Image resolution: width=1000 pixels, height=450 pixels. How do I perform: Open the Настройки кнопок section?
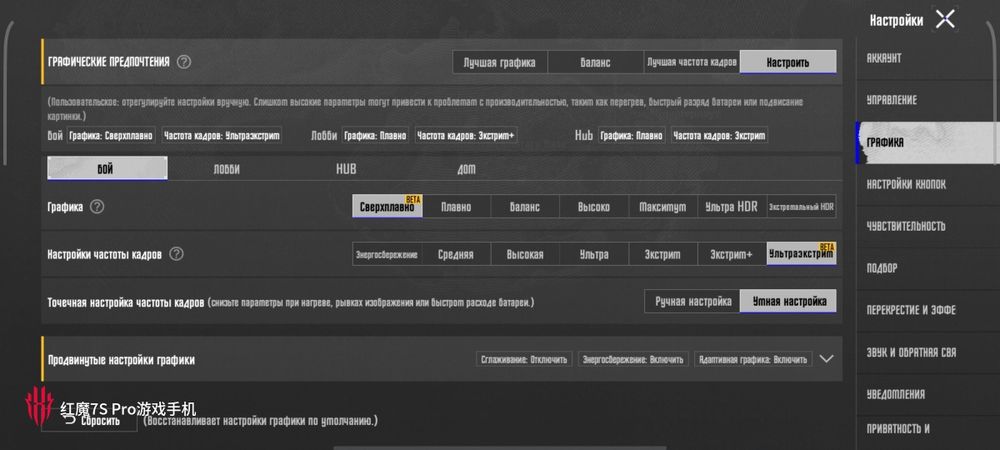point(927,184)
